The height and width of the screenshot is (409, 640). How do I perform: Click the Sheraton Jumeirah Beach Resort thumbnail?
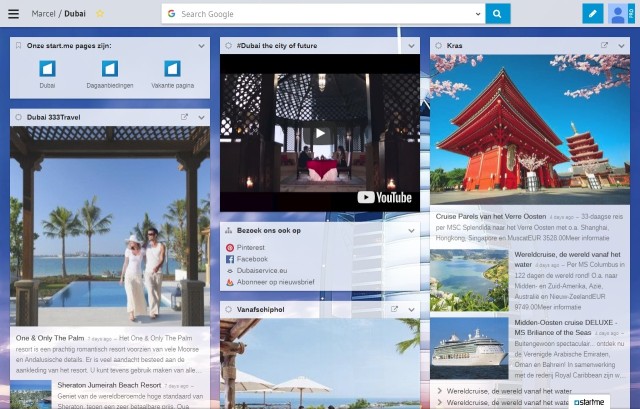click(x=31, y=394)
